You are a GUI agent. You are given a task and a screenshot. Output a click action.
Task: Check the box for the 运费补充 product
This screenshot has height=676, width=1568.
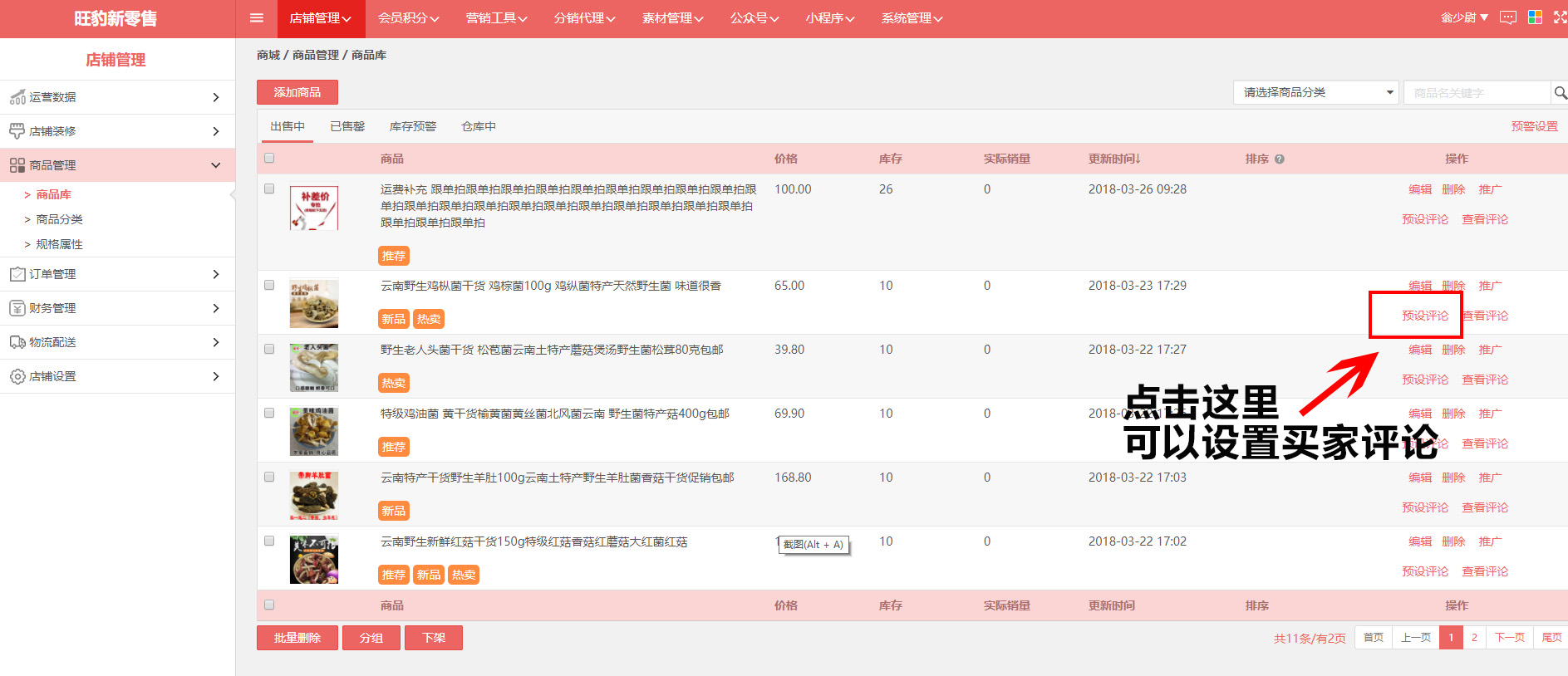pos(269,189)
